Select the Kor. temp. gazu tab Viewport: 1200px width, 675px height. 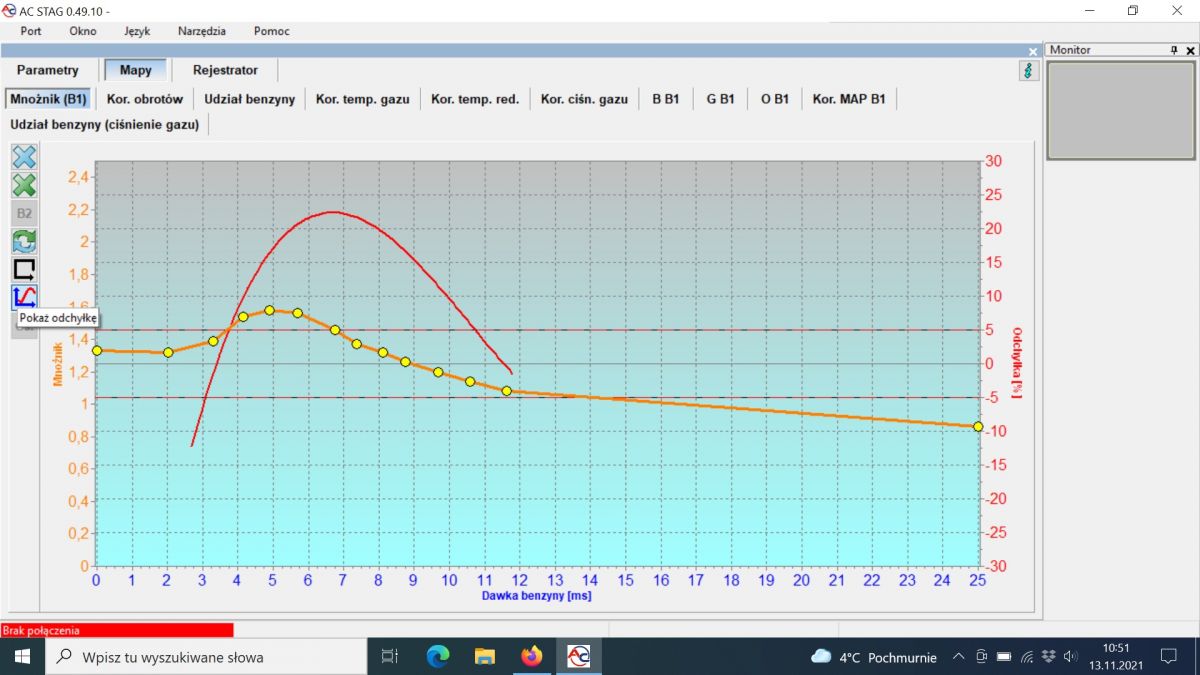(362, 99)
